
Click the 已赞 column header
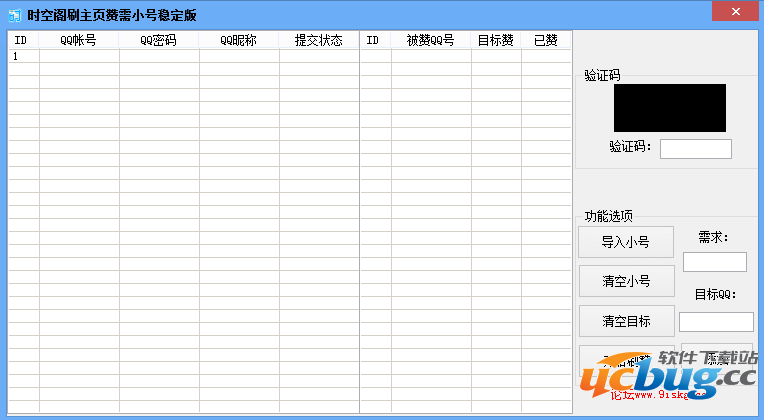[x=546, y=40]
